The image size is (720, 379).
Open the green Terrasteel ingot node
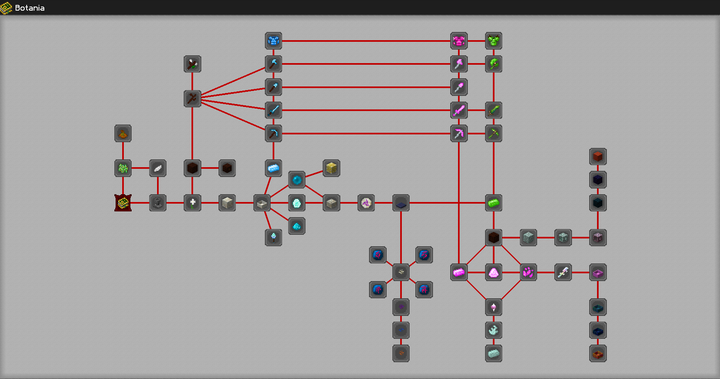click(494, 203)
